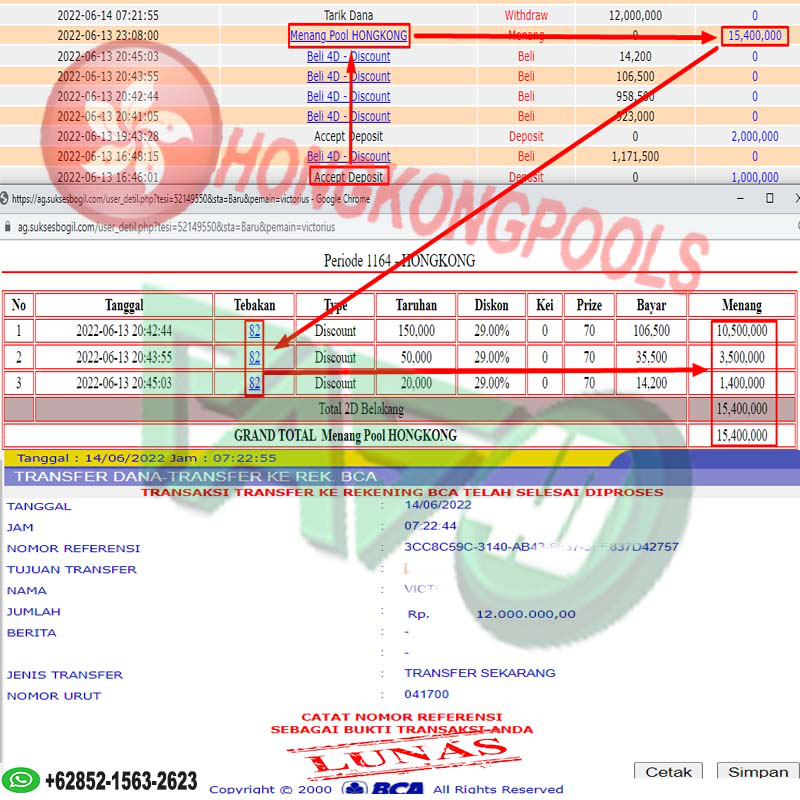Viewport: 800px width, 800px height.
Task: Open Beli 4D - Discount link at 16:48:15
Action: (348, 156)
